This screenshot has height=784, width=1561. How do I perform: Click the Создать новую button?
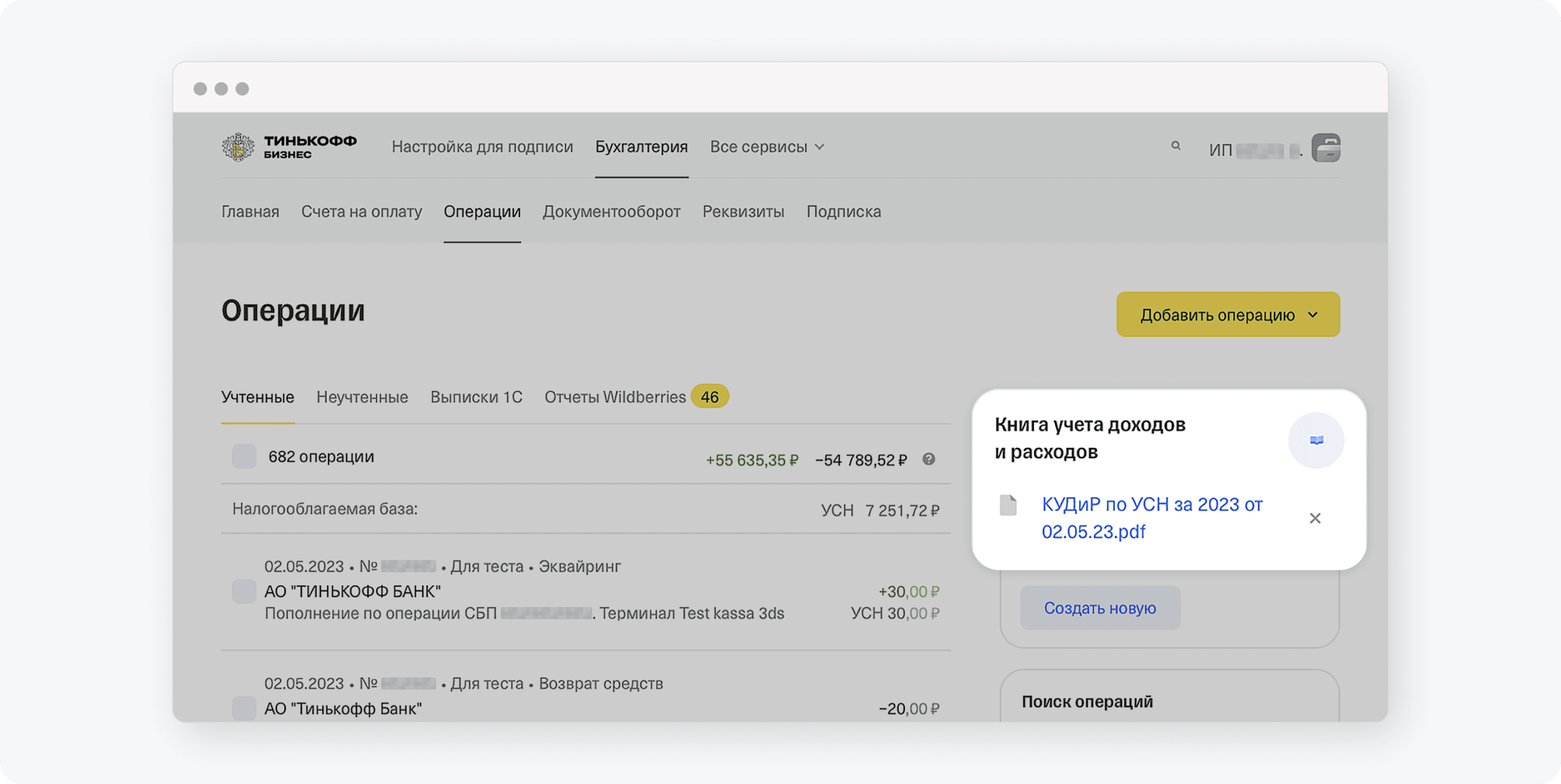pyautogui.click(x=1100, y=608)
